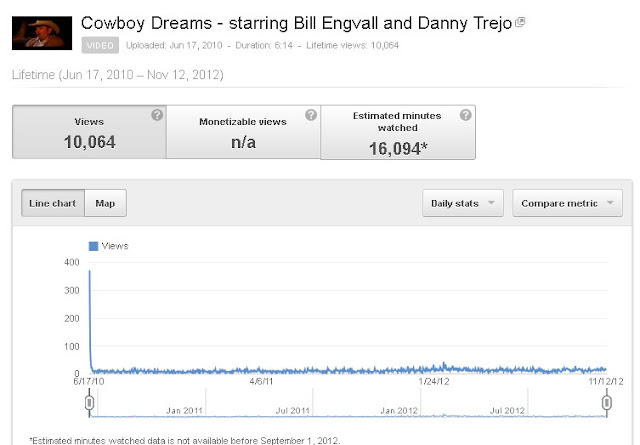Click Estimated minutes watched help icon

(466, 115)
